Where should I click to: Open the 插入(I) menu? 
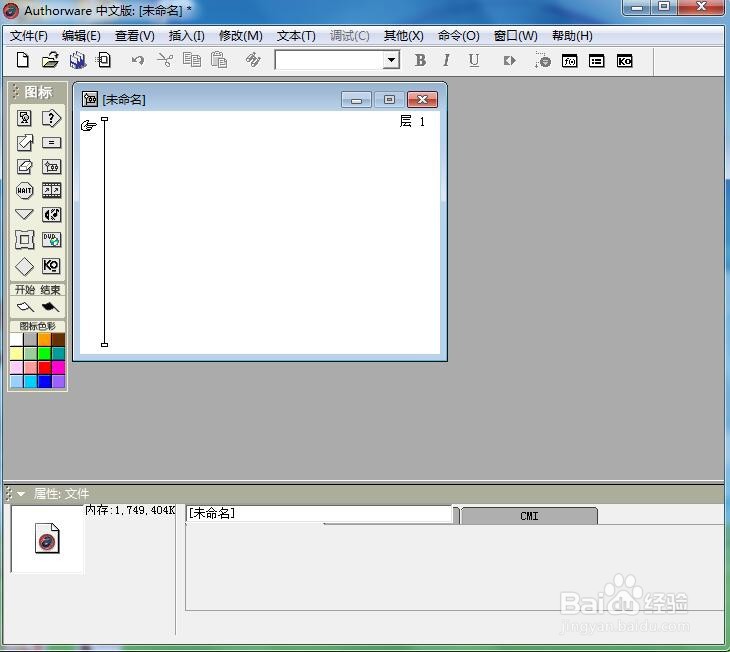pyautogui.click(x=186, y=36)
